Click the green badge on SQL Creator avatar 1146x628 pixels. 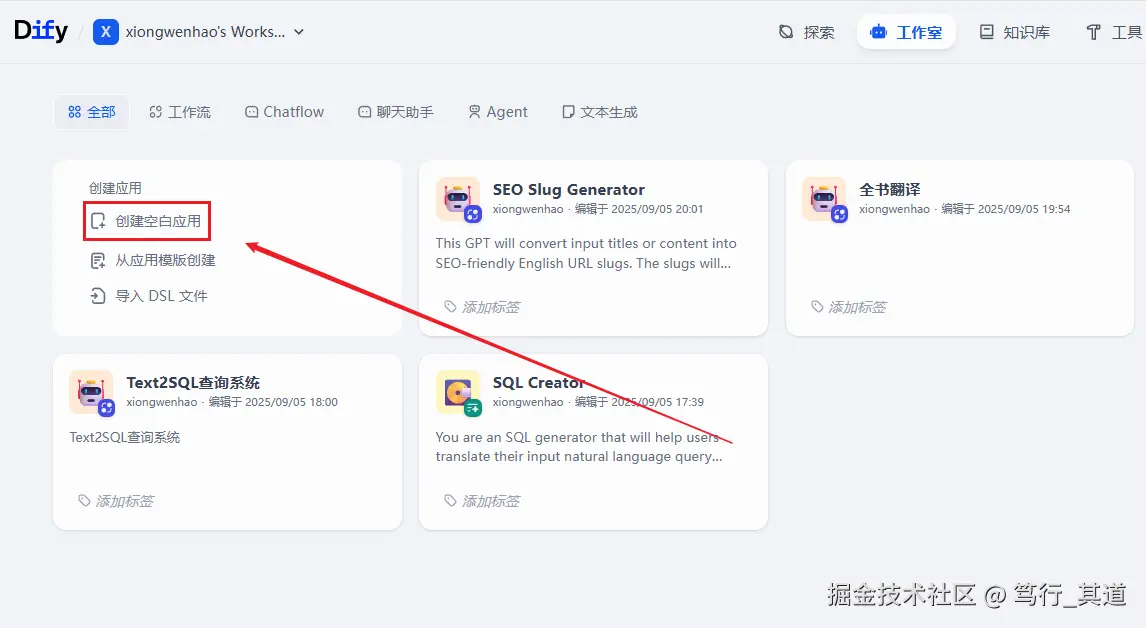[x=473, y=407]
